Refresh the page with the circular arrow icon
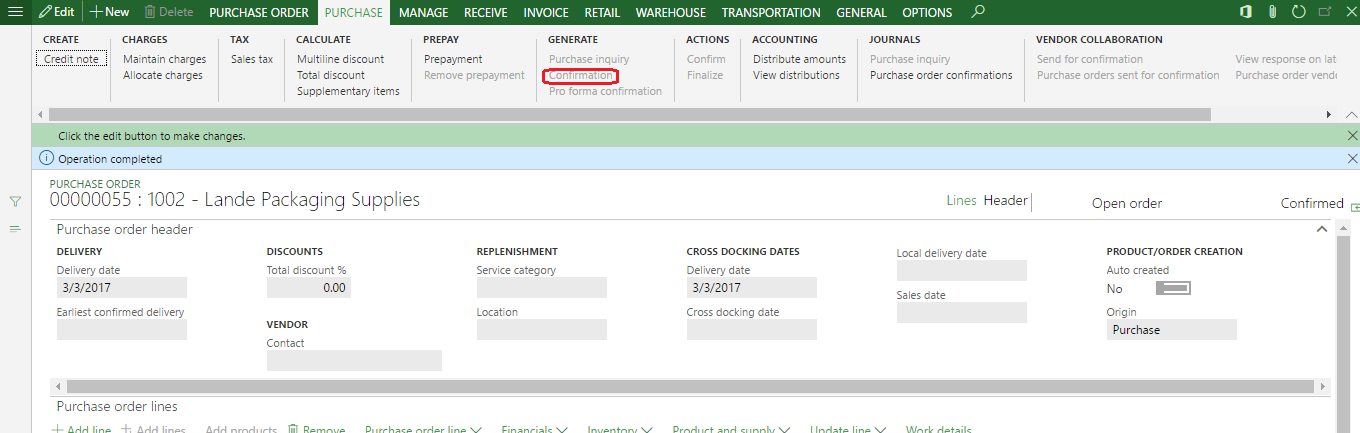Viewport: 1360px width, 433px height. click(1298, 12)
